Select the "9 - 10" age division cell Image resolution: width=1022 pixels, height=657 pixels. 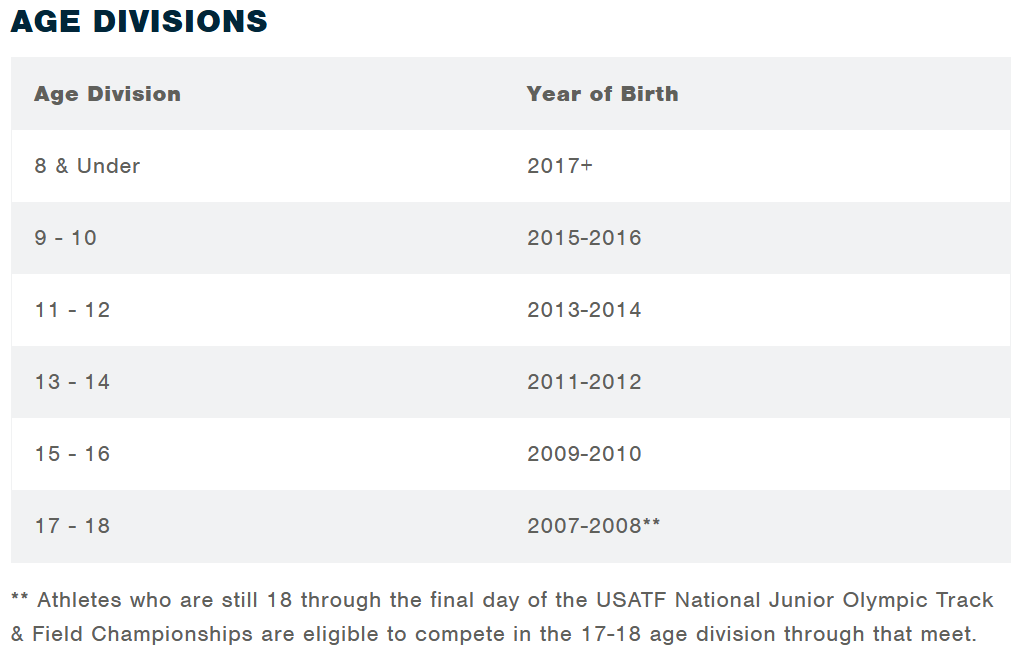65,238
